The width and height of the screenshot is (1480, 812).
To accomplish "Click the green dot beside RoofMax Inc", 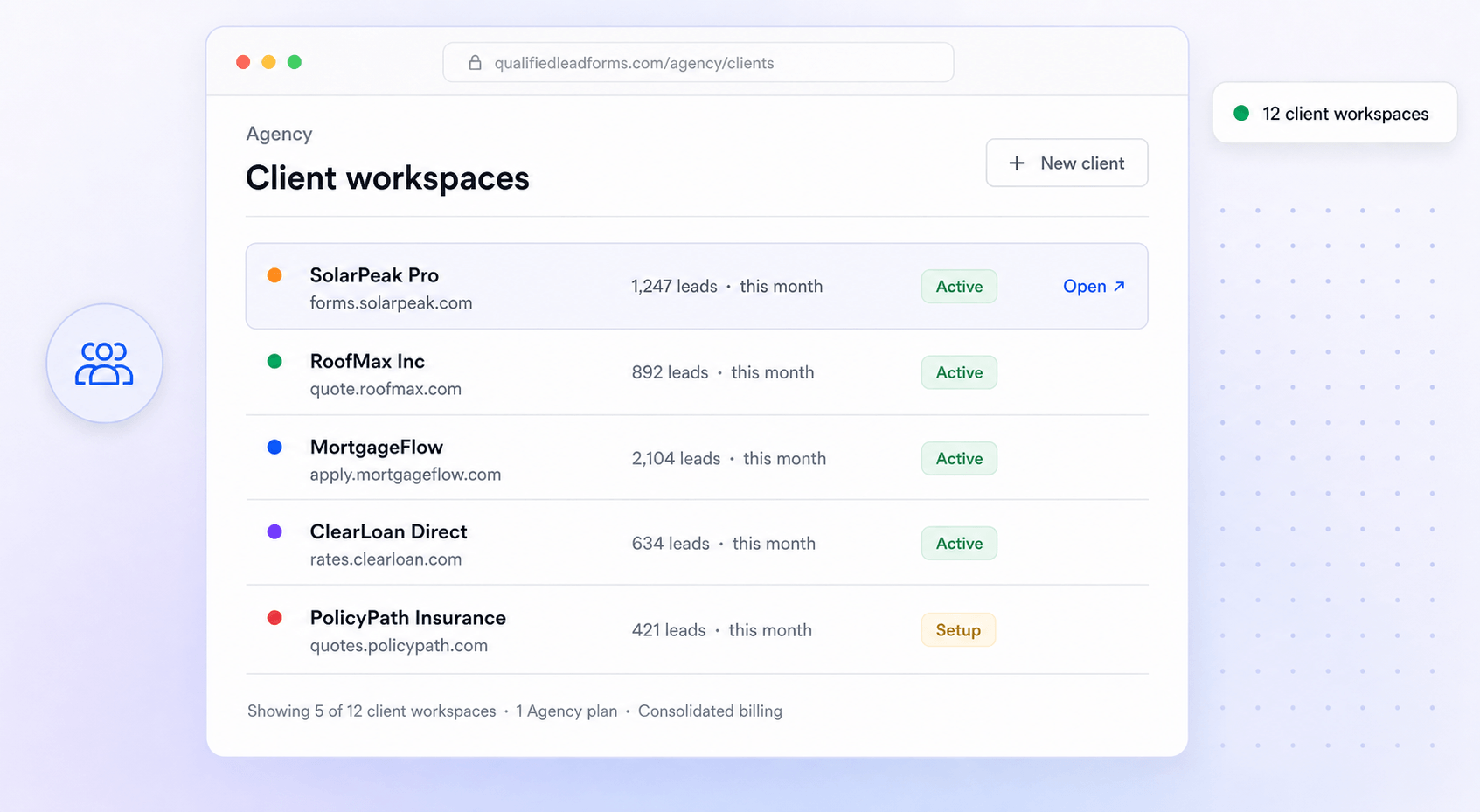I will (x=274, y=361).
